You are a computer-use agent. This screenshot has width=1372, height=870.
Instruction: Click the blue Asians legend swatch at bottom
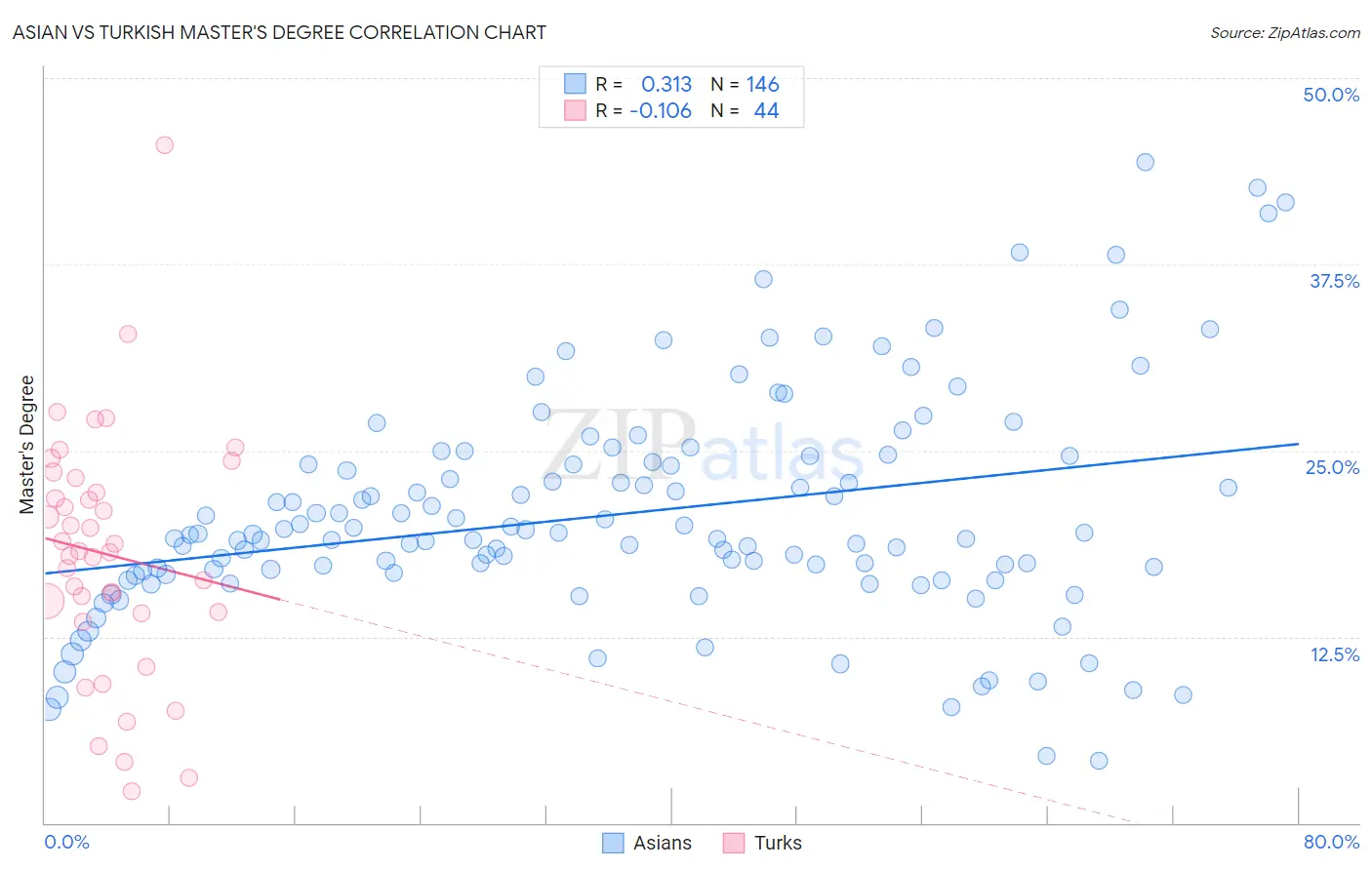click(x=613, y=843)
